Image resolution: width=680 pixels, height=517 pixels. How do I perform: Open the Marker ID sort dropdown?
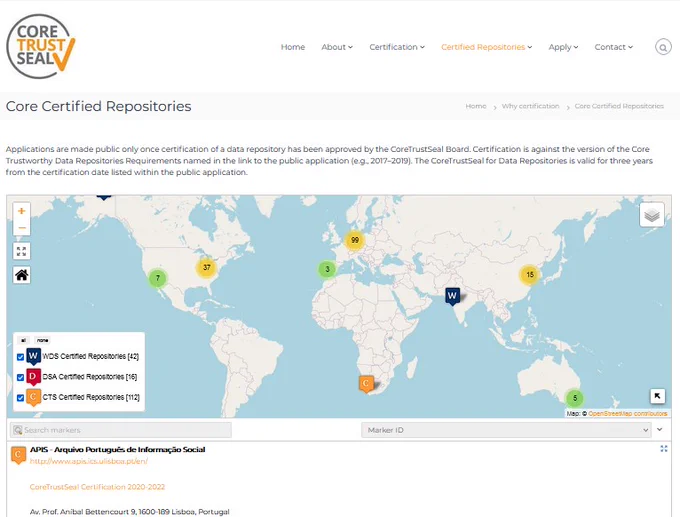tap(506, 430)
